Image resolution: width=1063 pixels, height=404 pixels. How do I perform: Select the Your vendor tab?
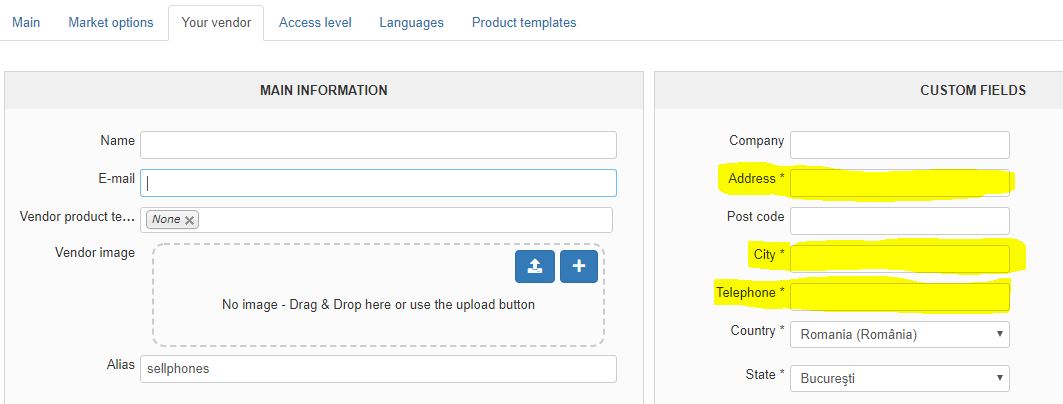pyautogui.click(x=216, y=22)
